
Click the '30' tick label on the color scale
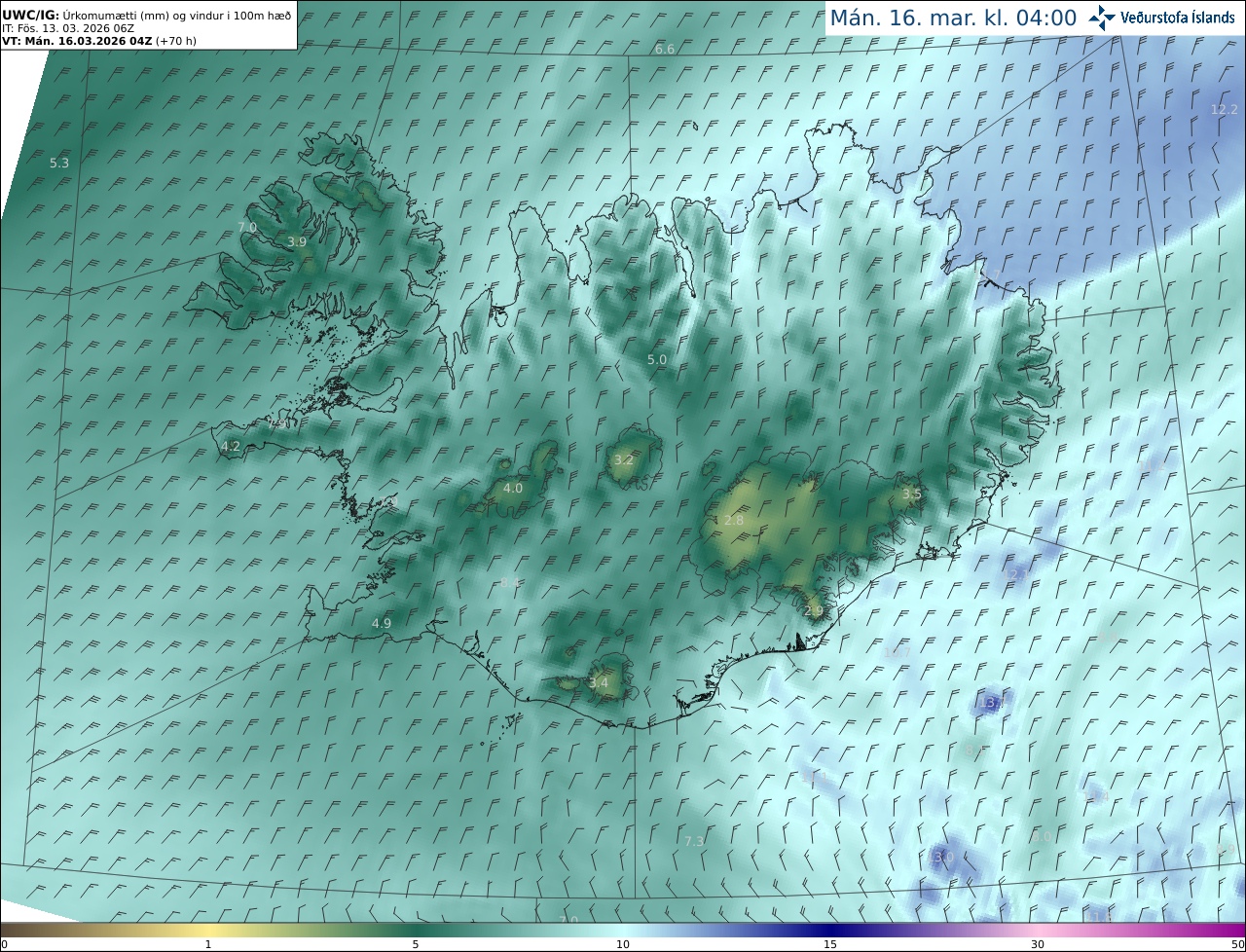(1038, 945)
